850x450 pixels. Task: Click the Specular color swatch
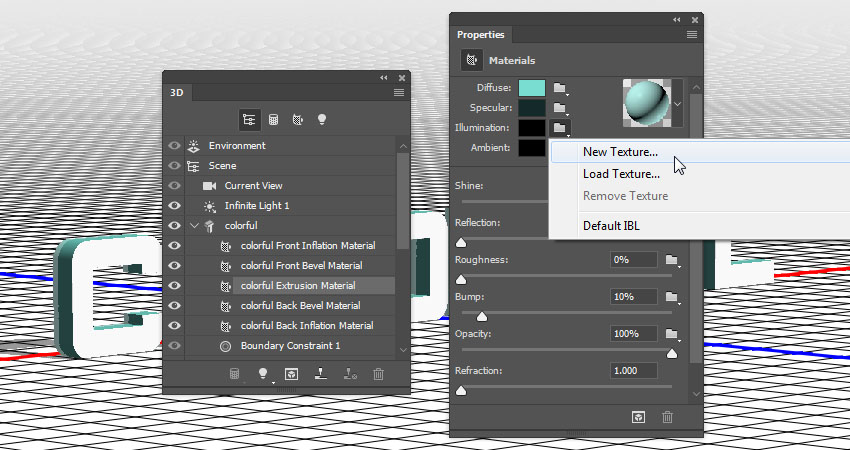(531, 108)
